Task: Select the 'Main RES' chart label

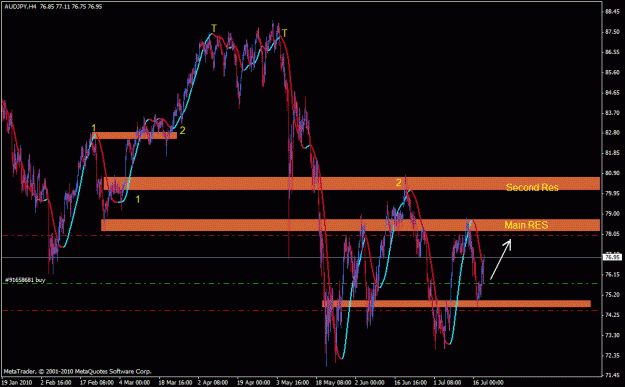Action: (526, 225)
